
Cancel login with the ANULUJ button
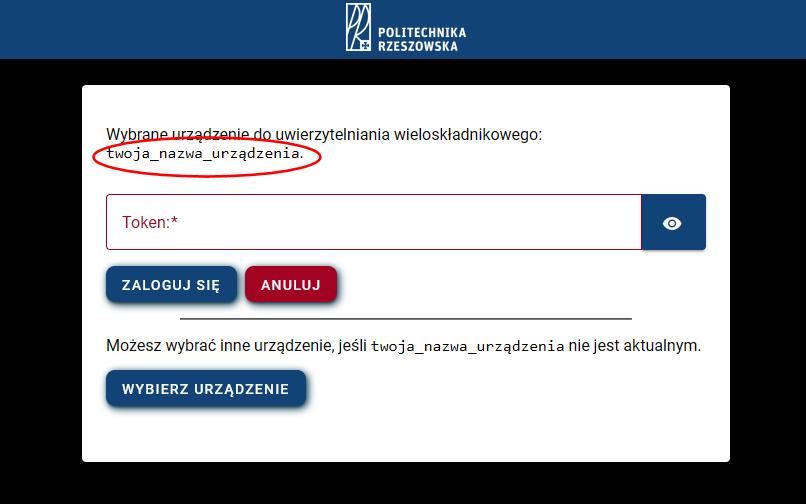pyautogui.click(x=291, y=284)
